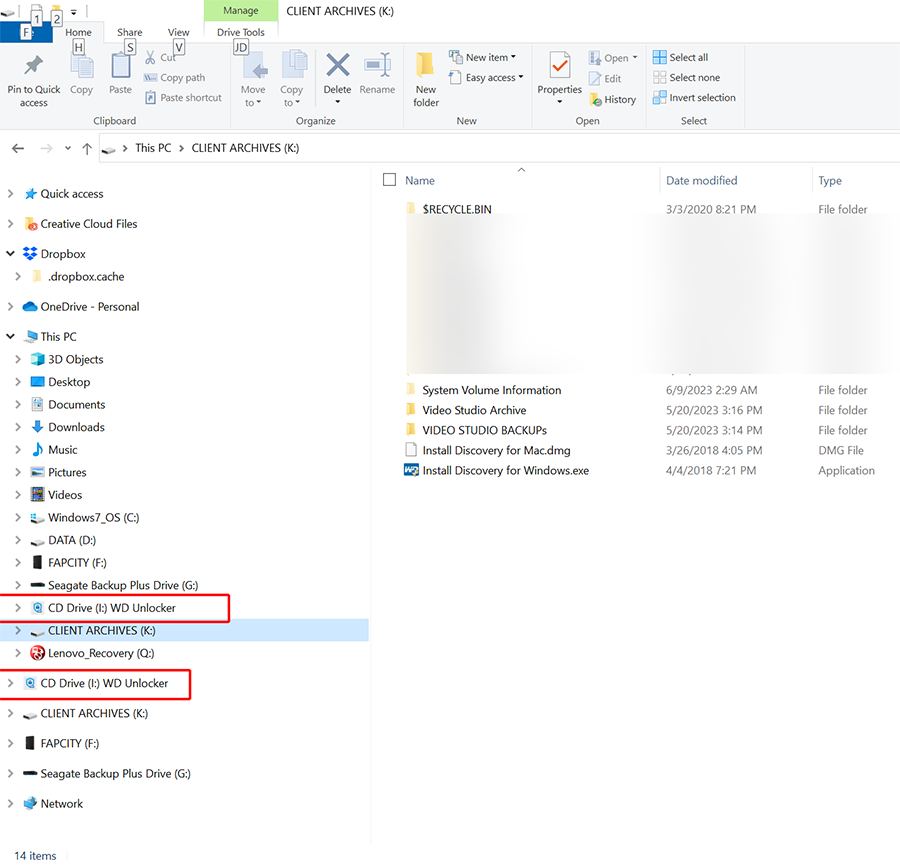The height and width of the screenshot is (866, 900).
Task: Open Documents in navigation pane
Action: coord(76,405)
